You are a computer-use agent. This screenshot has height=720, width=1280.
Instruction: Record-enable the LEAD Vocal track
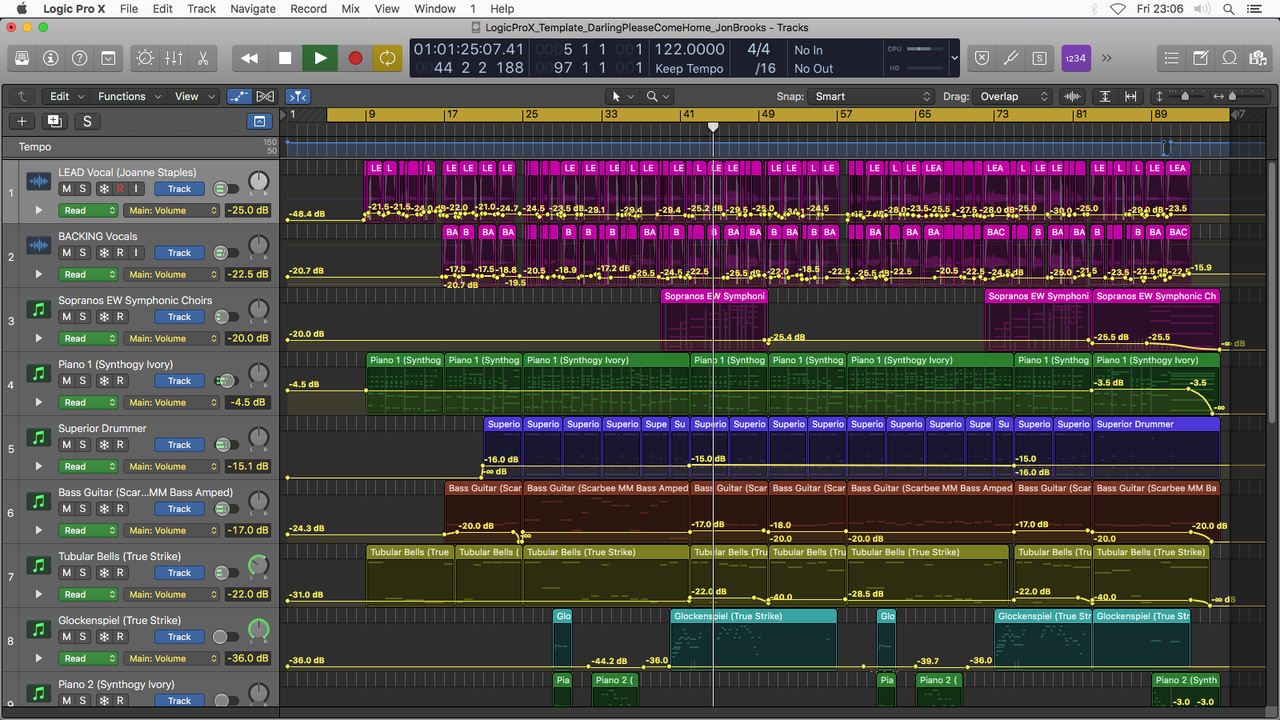pyautogui.click(x=120, y=189)
